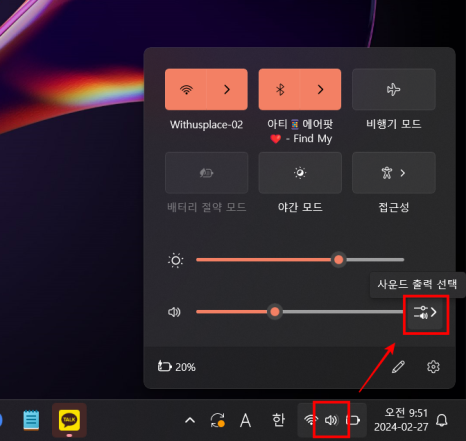Expand the Bluetooth devices chevron
Image resolution: width=466 pixels, height=441 pixels.
point(321,89)
